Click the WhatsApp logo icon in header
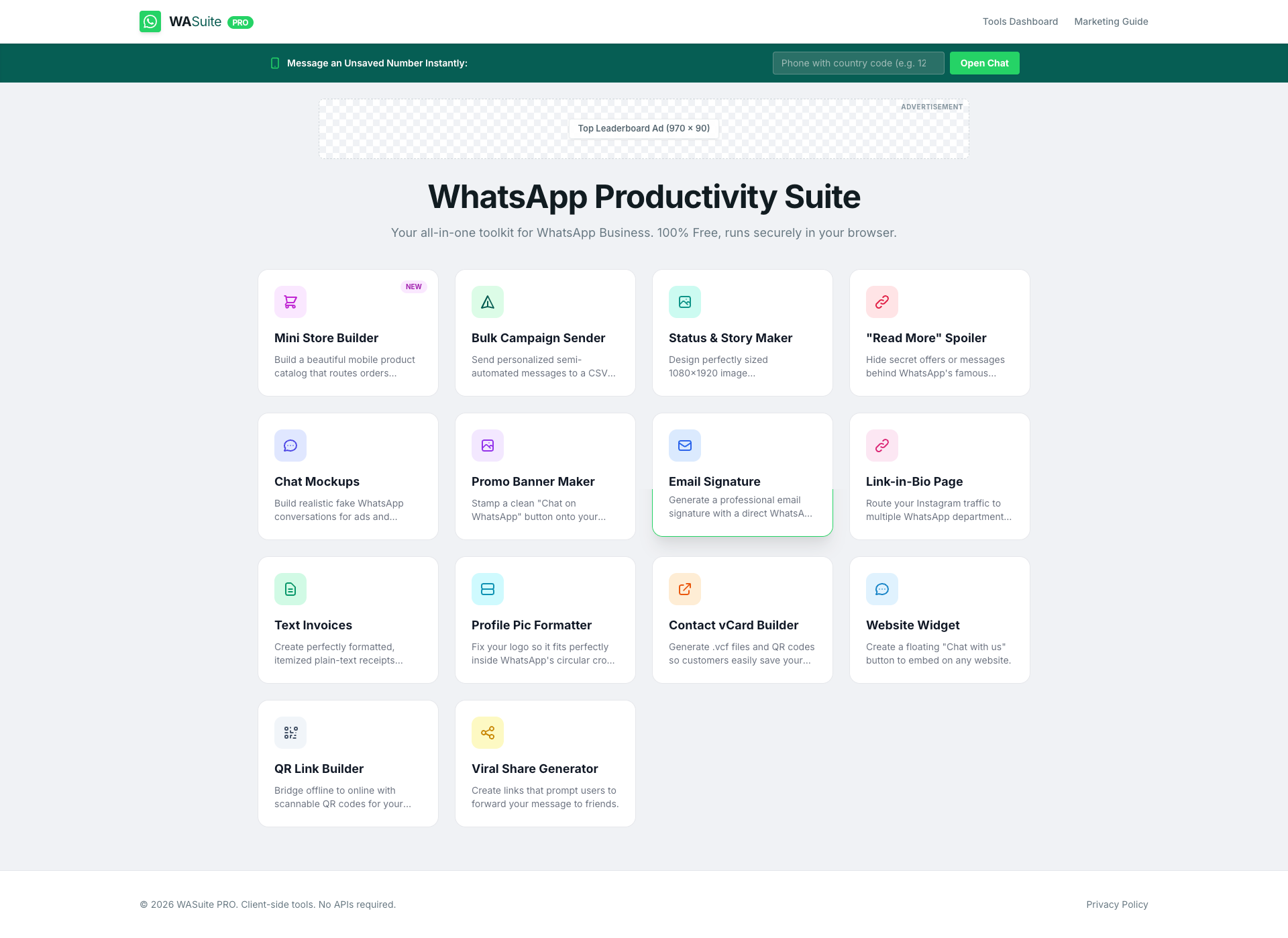Image resolution: width=1288 pixels, height=938 pixels. (x=150, y=21)
